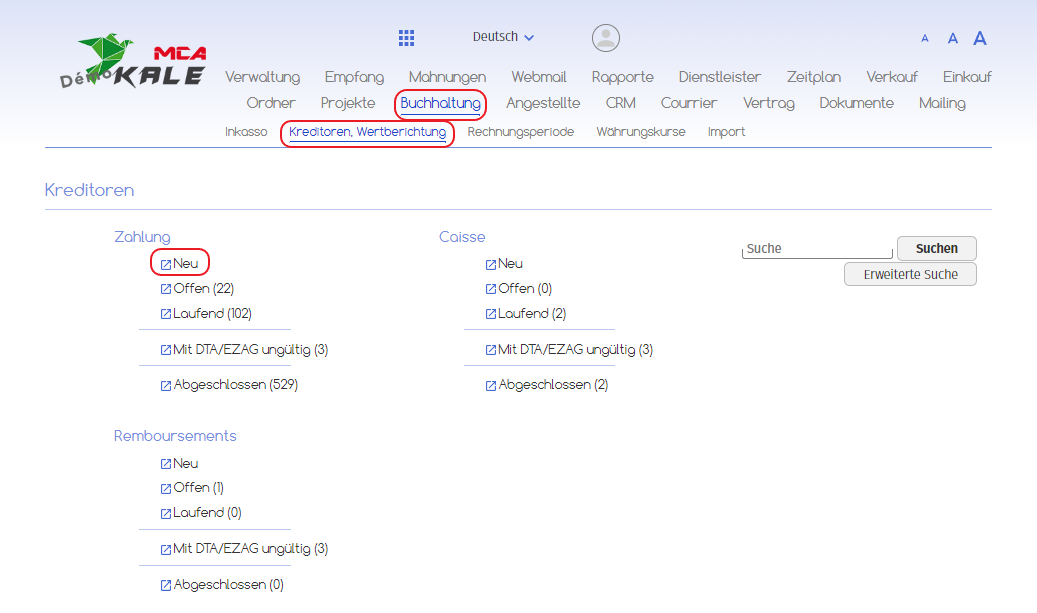Image resolution: width=1037 pixels, height=613 pixels.
Task: Switch to the Rechnungsperiode submenu
Action: click(x=520, y=132)
